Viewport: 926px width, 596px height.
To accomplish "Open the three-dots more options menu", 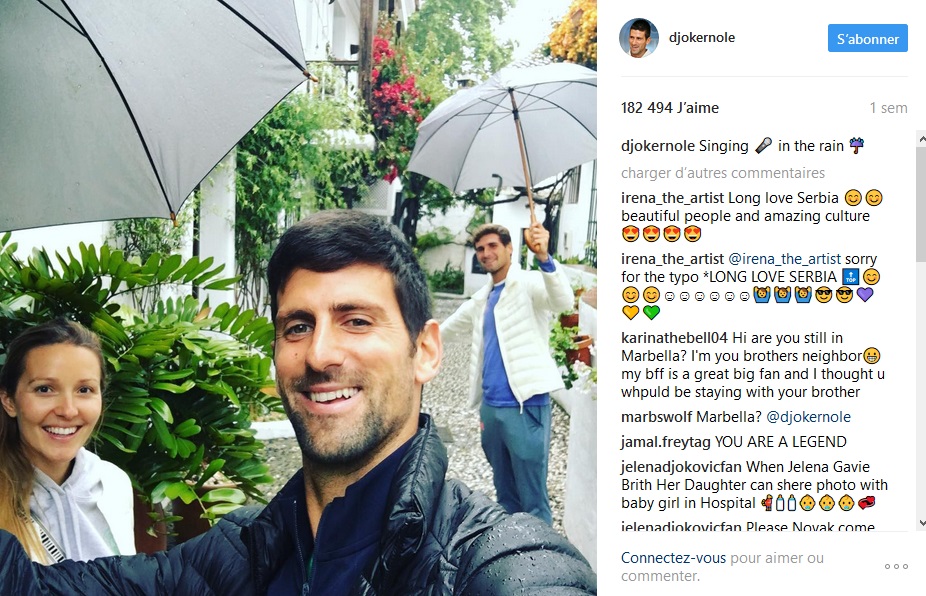I will (896, 566).
